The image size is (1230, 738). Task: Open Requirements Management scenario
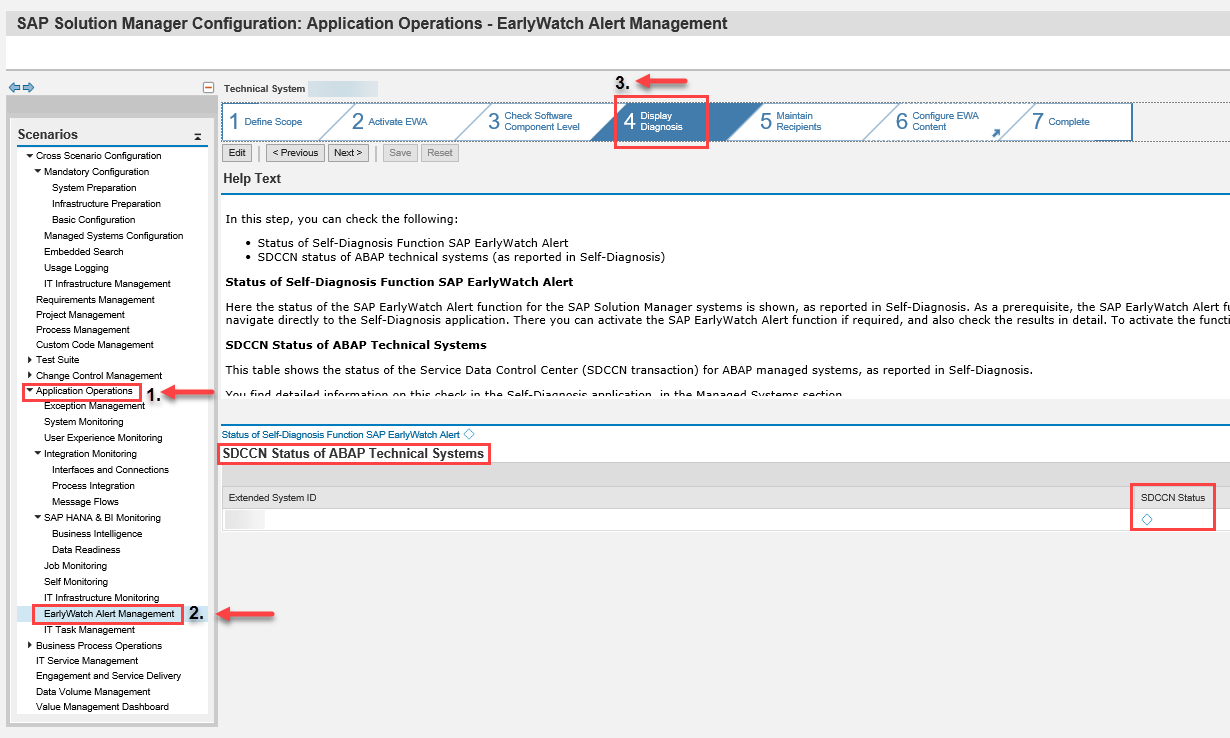click(x=95, y=300)
